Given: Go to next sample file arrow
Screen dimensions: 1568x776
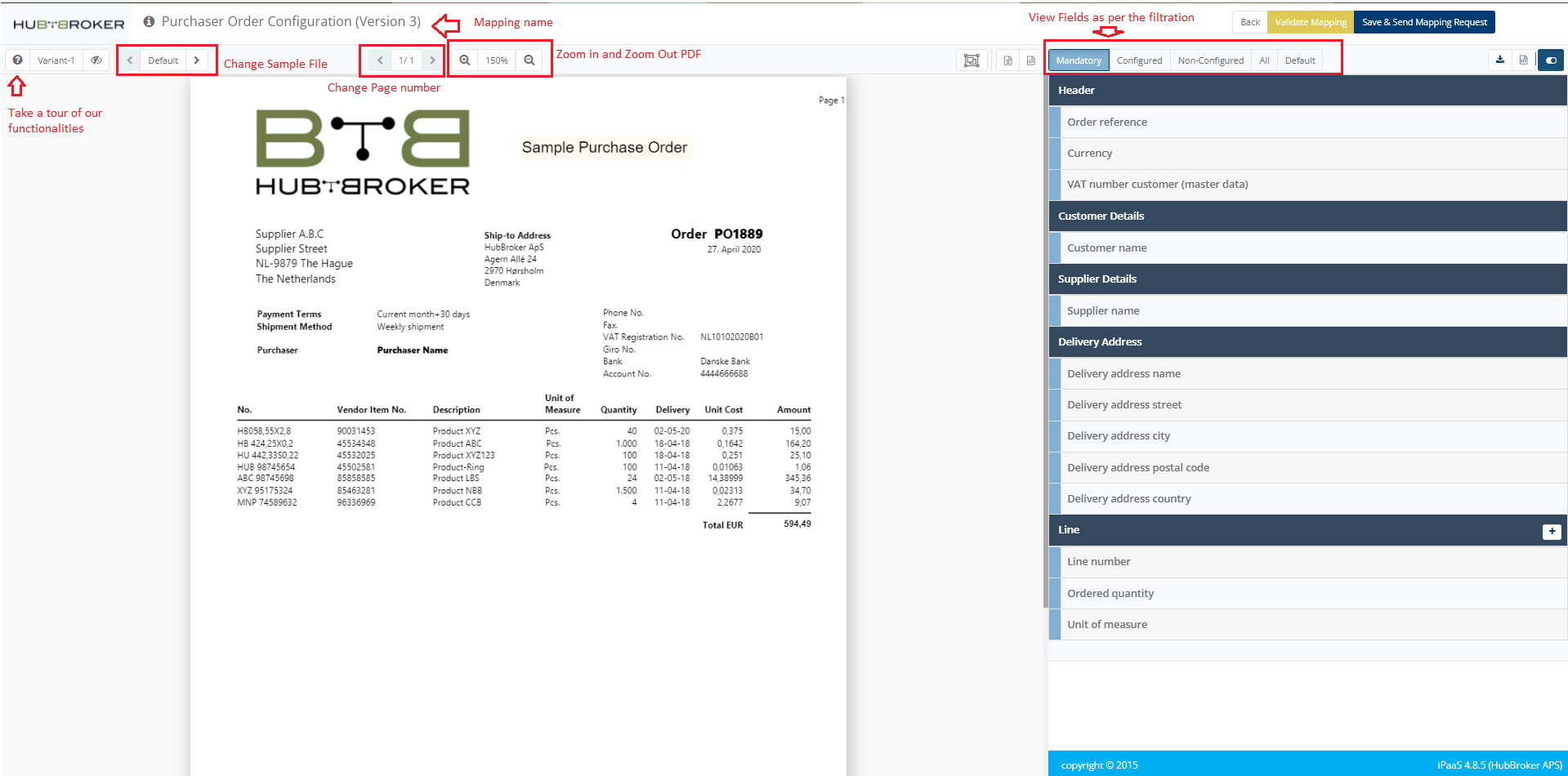Looking at the screenshot, I should coord(197,60).
